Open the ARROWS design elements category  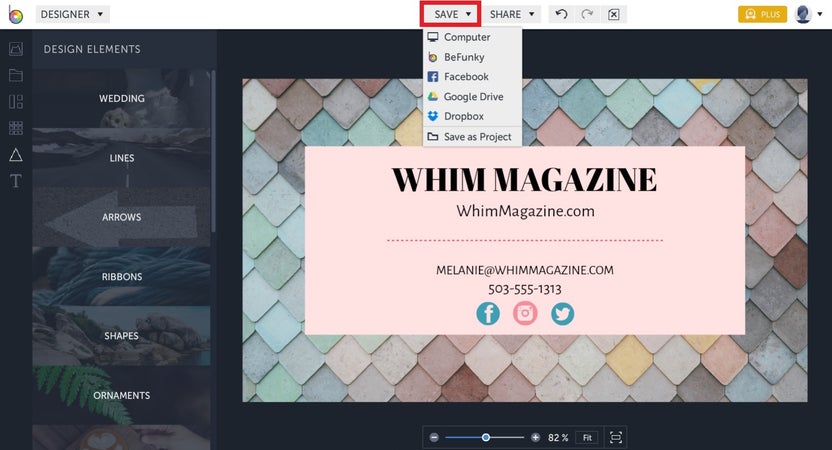122,217
